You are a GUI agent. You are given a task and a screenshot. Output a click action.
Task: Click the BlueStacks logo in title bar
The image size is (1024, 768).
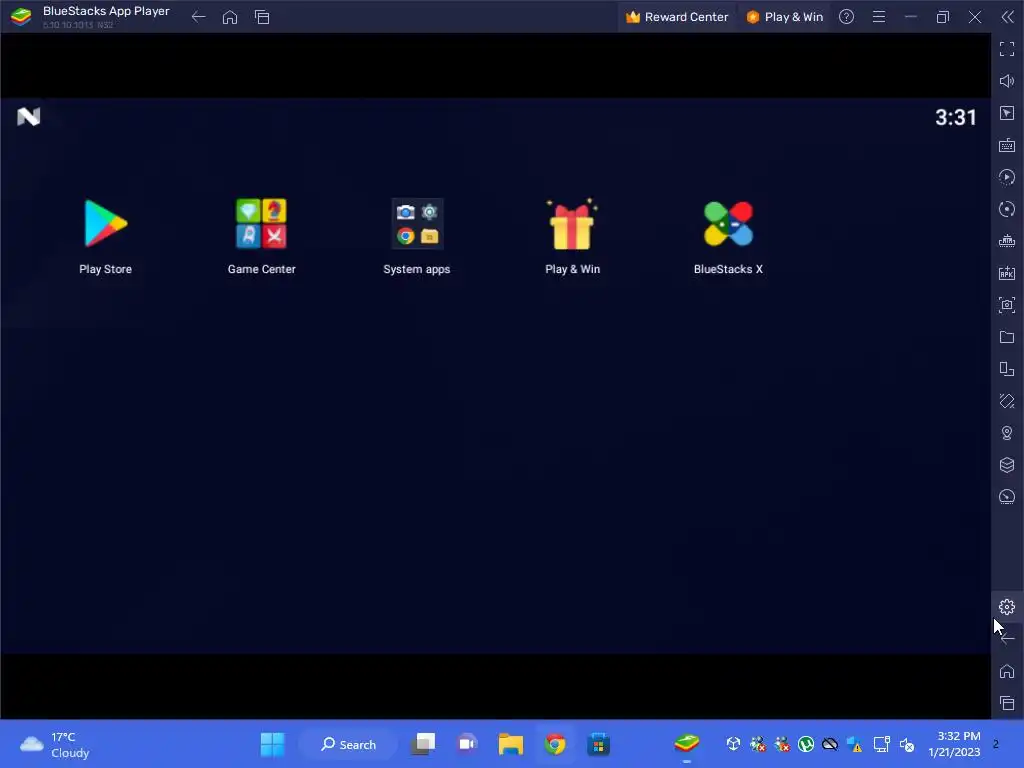[21, 16]
